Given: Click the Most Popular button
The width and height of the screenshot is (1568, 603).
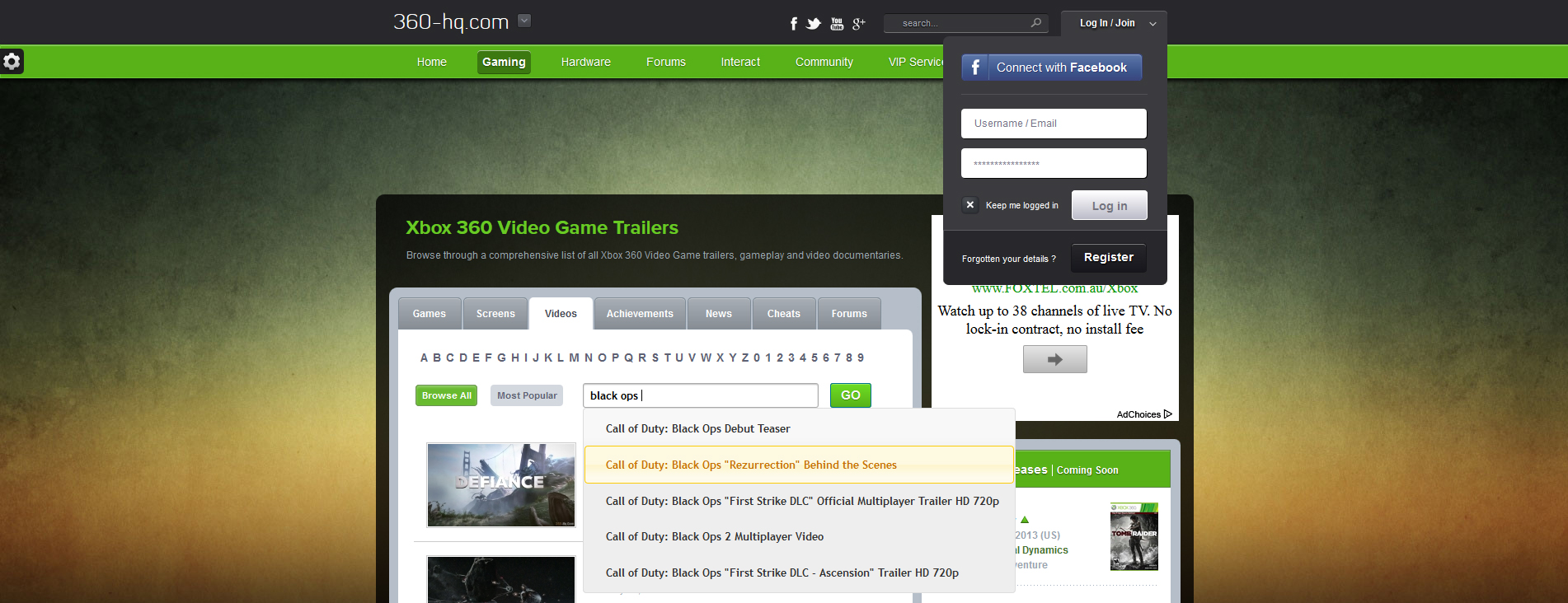Looking at the screenshot, I should pyautogui.click(x=527, y=395).
